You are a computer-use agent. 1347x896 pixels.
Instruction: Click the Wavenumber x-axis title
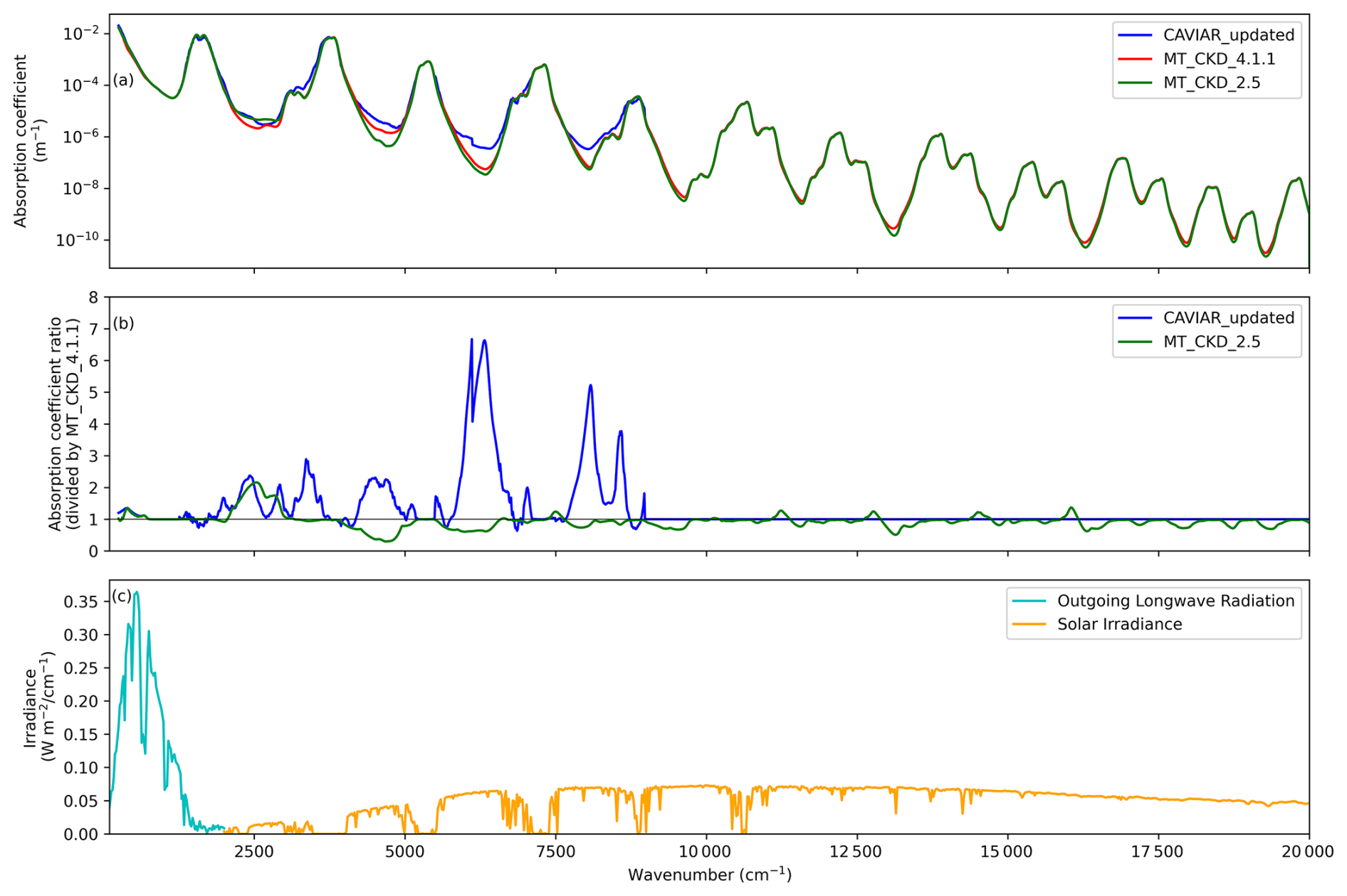point(709,875)
